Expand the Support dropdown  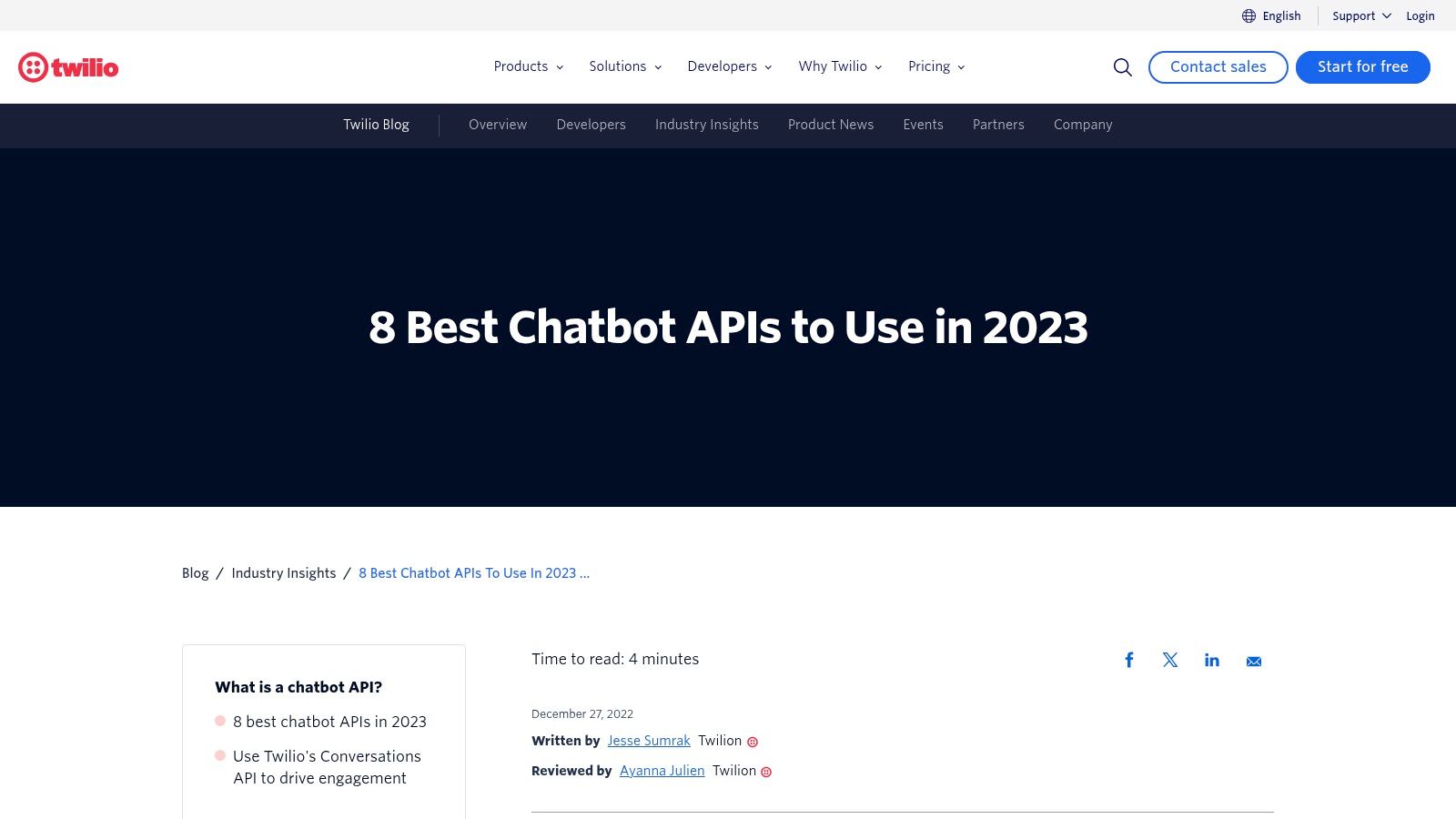[x=1361, y=15]
